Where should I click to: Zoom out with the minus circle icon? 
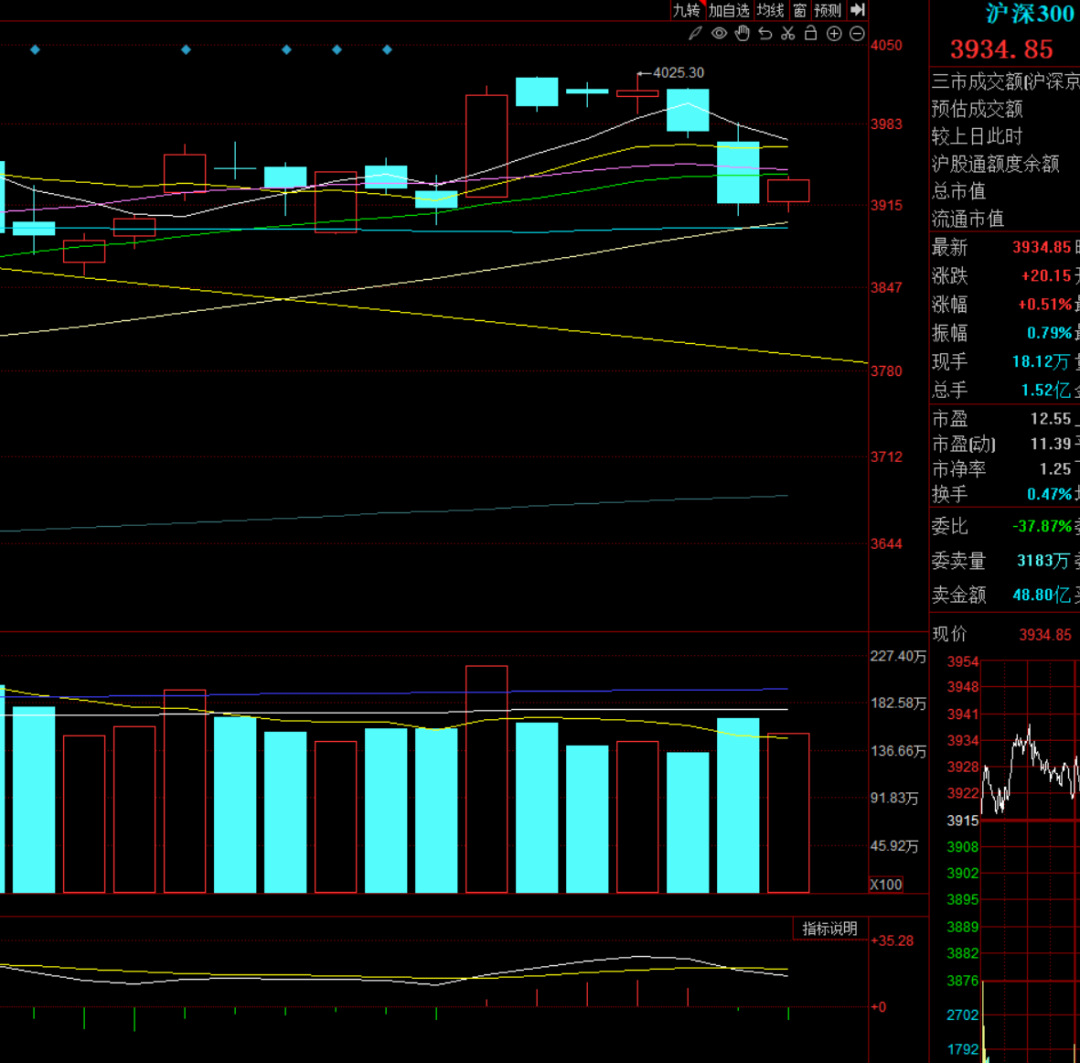point(857,34)
